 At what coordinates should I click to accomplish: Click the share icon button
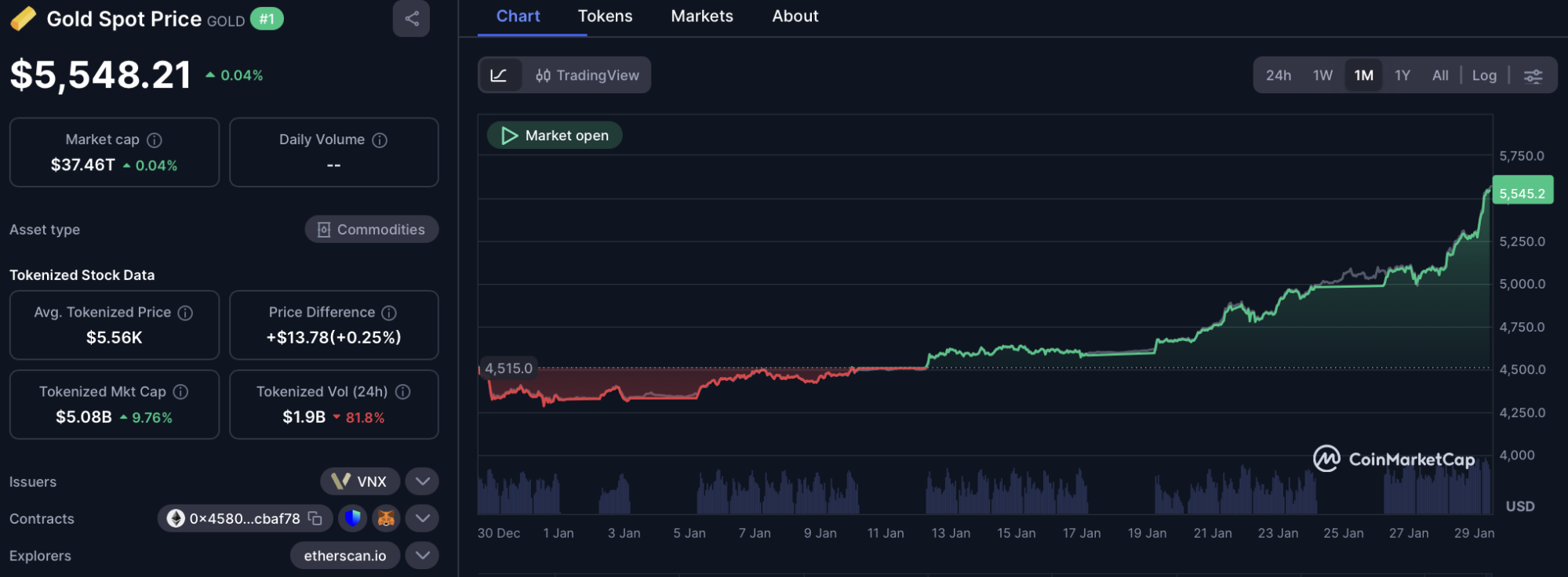coord(411,19)
